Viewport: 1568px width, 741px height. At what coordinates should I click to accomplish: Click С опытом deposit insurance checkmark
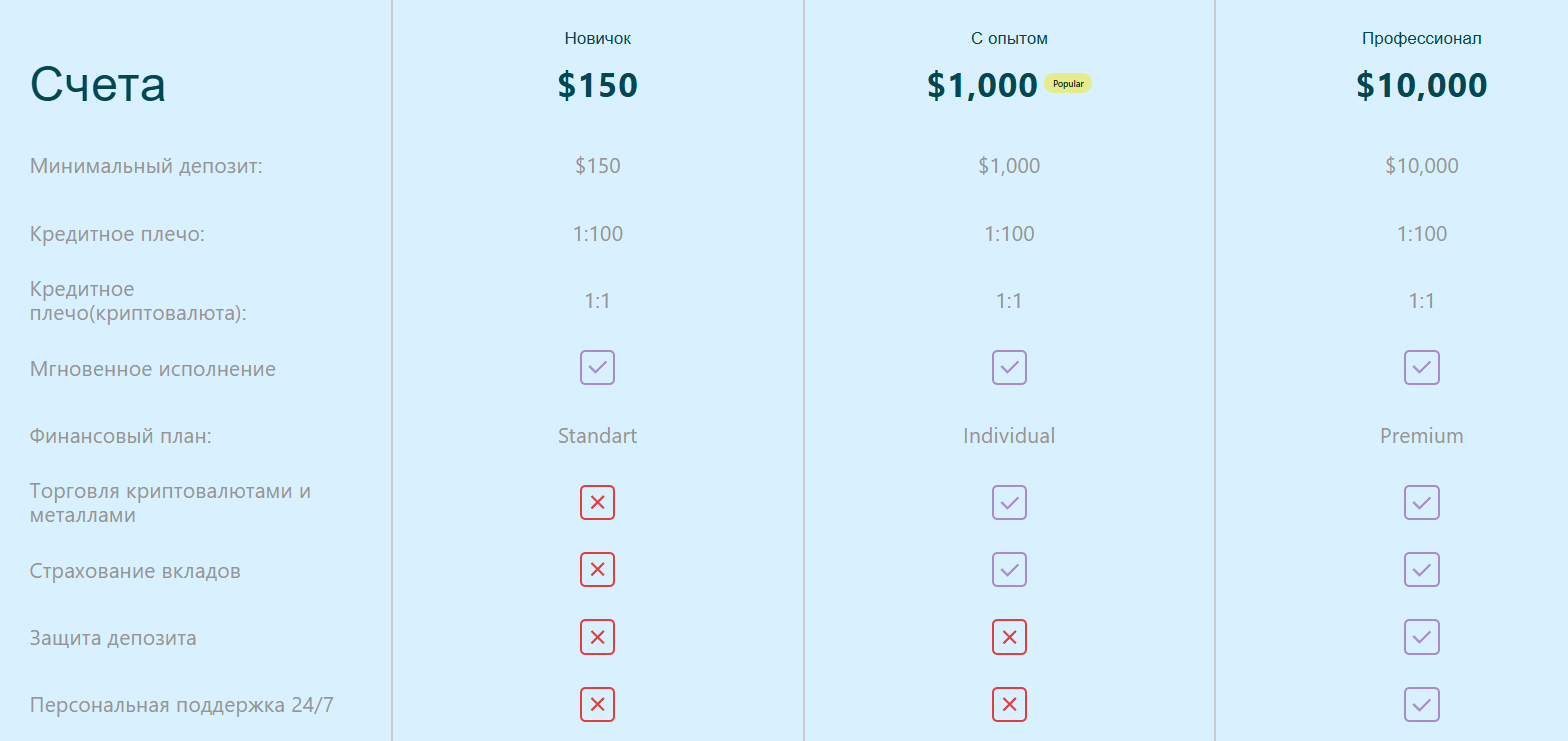point(1009,570)
